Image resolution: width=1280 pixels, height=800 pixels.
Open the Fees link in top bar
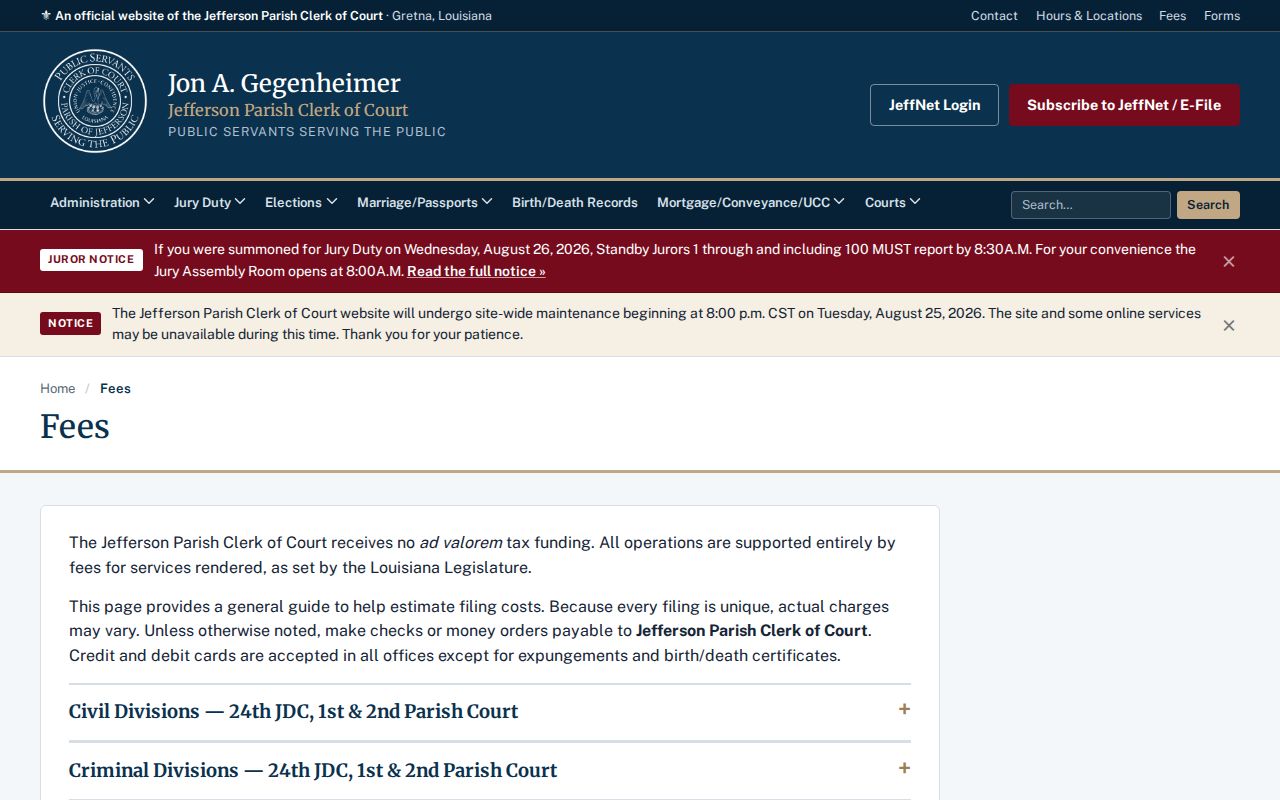[1173, 16]
